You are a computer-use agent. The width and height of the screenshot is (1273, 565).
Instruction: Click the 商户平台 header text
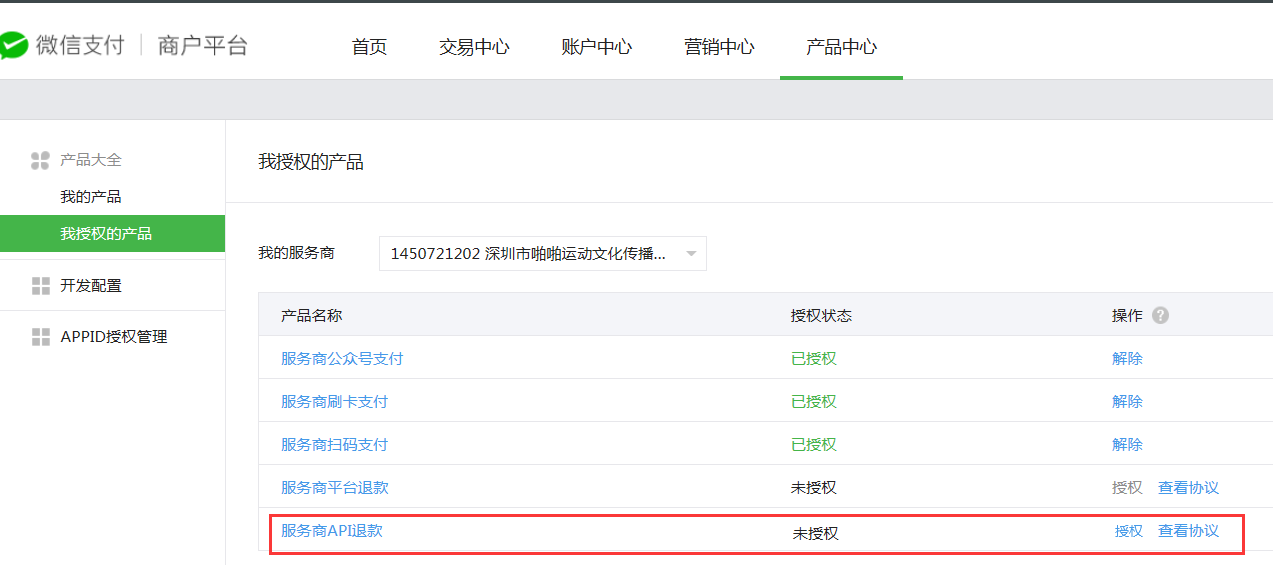tap(203, 45)
